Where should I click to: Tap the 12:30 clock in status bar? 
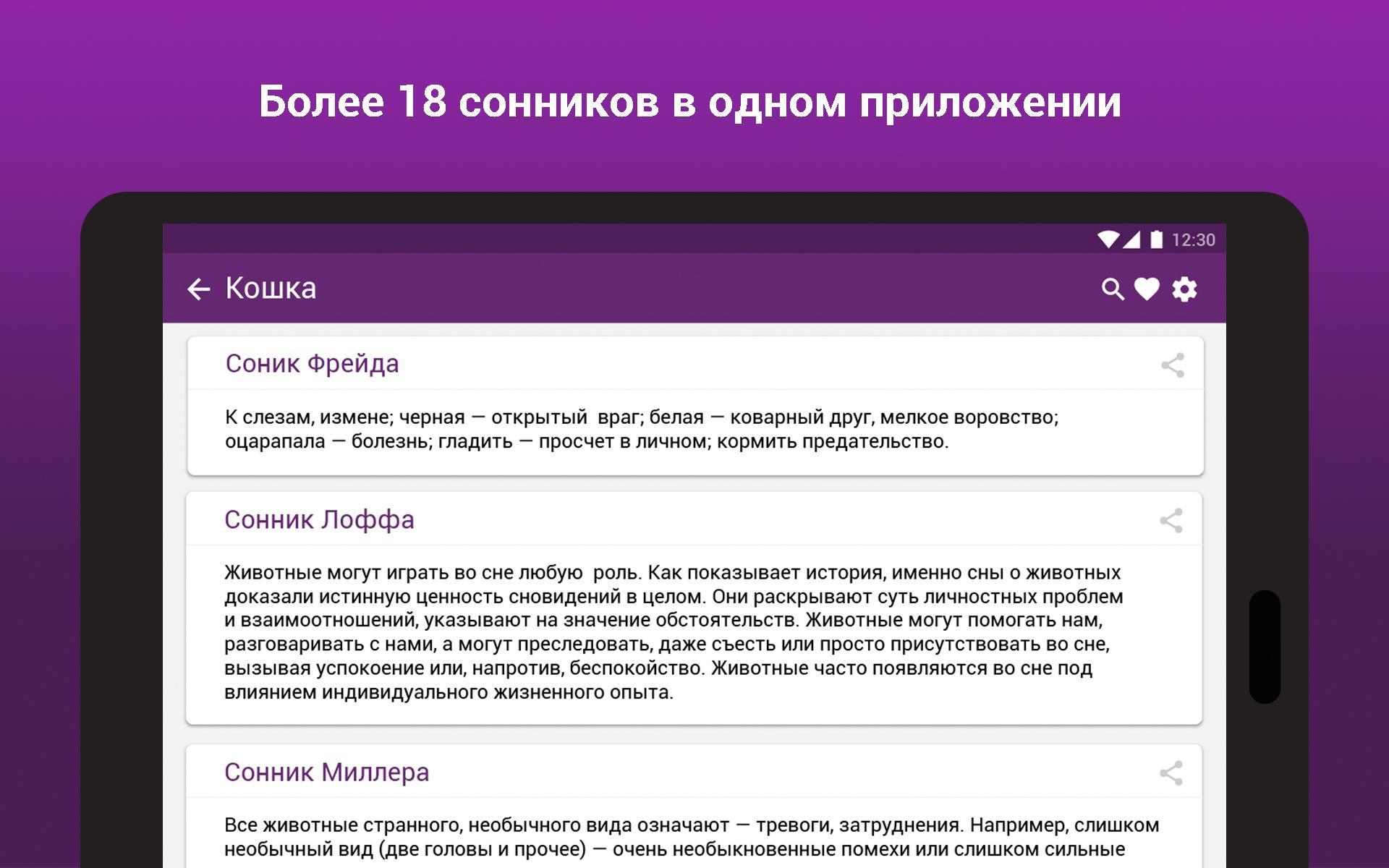(x=1194, y=240)
